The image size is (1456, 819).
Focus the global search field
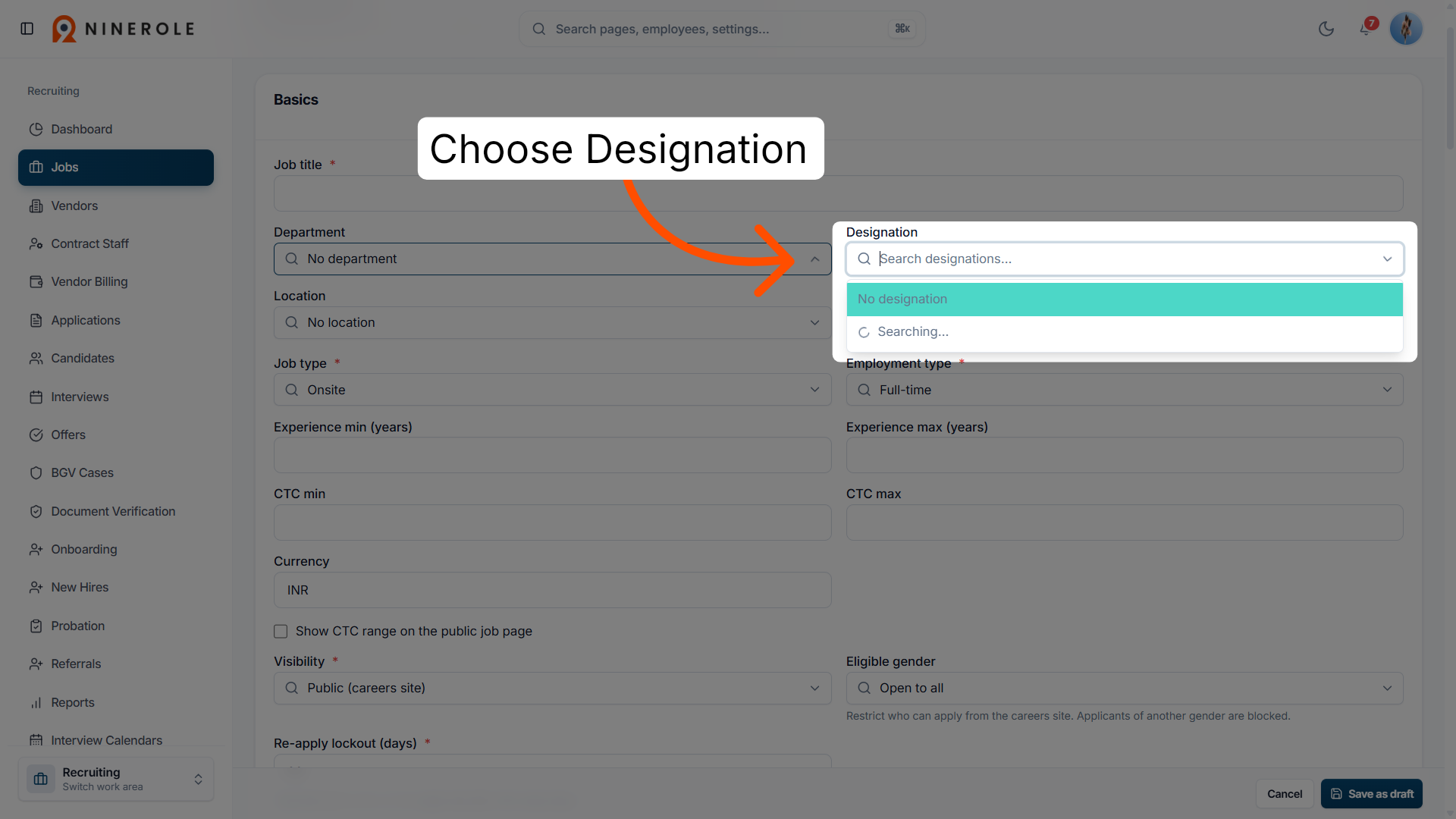click(722, 29)
